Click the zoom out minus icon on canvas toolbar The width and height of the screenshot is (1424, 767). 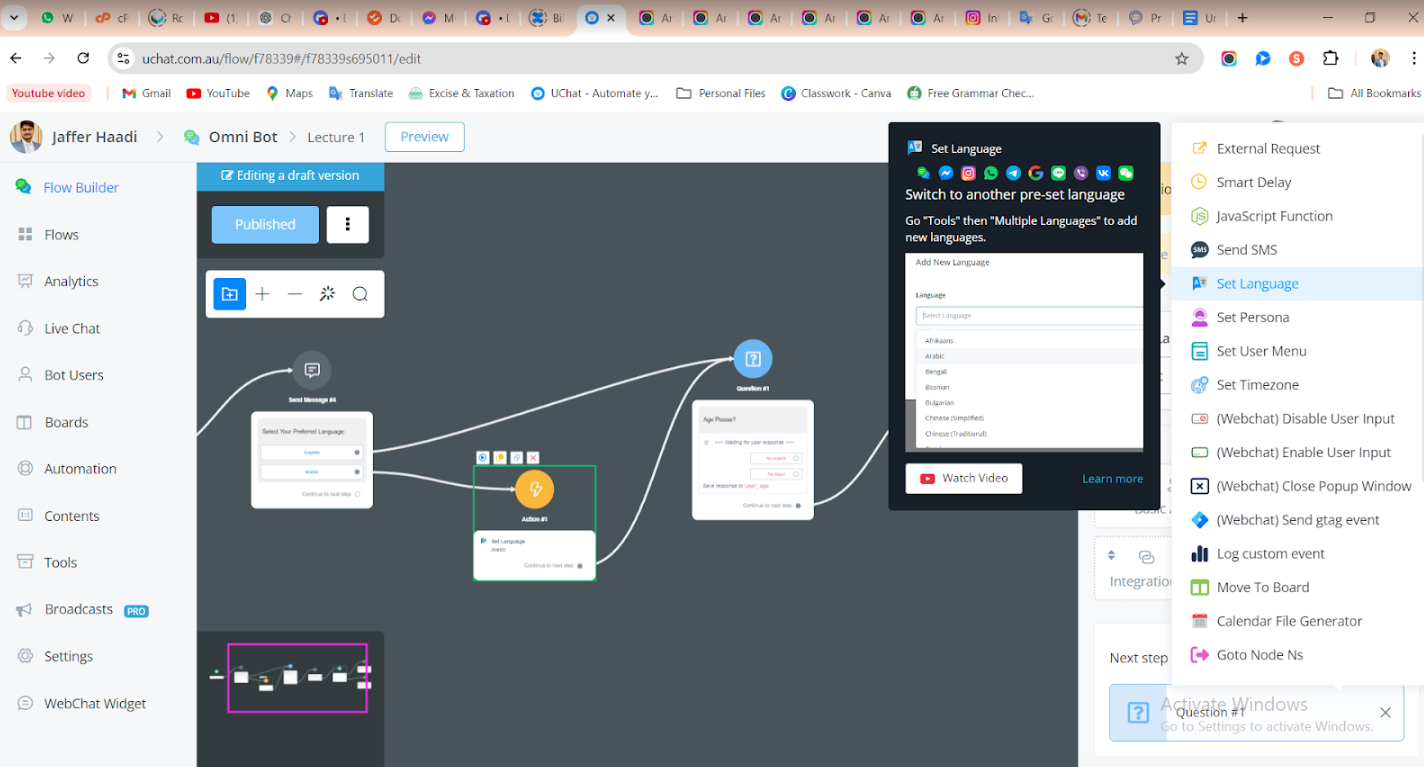[x=295, y=294]
